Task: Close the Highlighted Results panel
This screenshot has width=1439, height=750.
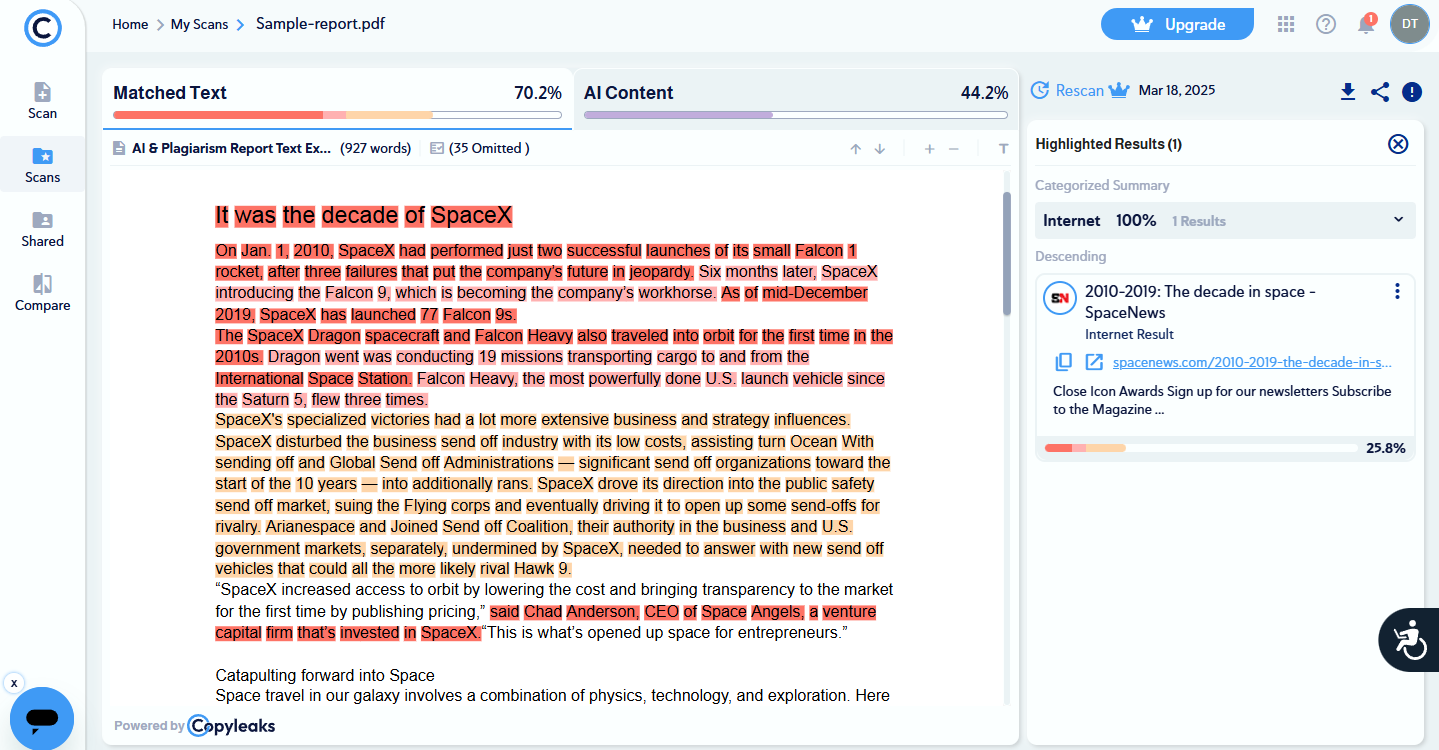Action: click(1398, 144)
